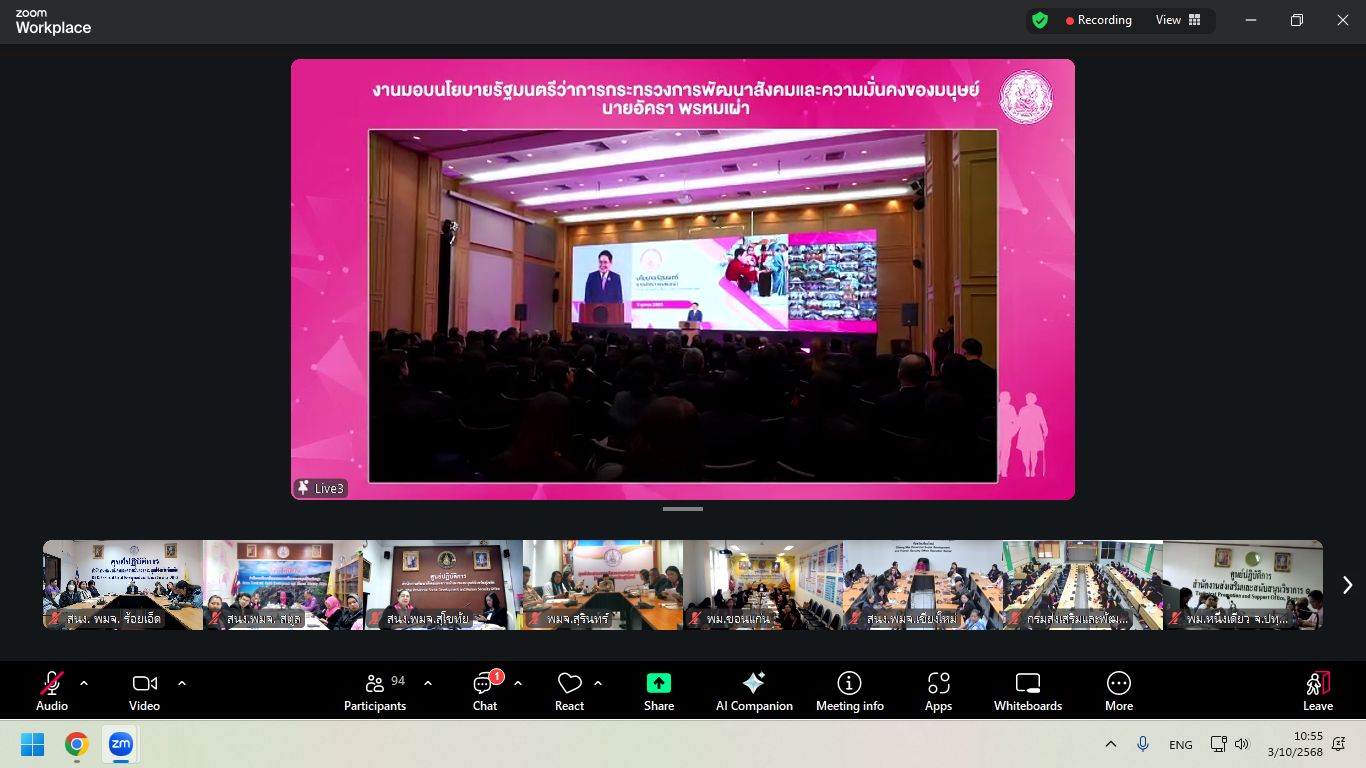Open the Participants list
This screenshot has width=1366, height=768.
coord(375,691)
